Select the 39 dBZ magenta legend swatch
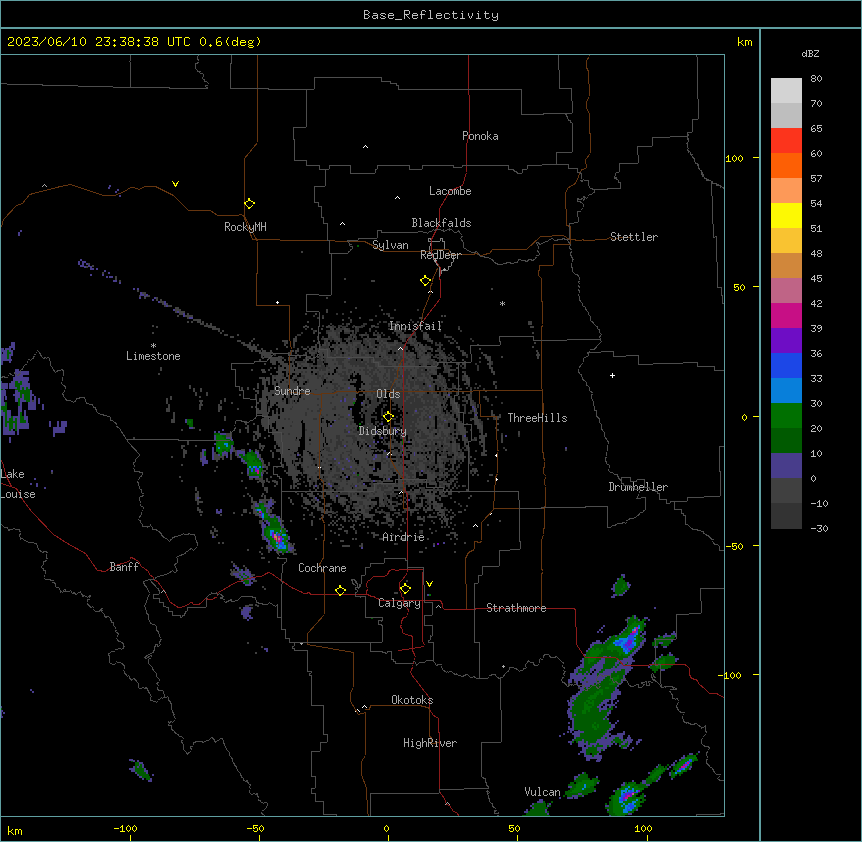This screenshot has height=842, width=862. 786,315
